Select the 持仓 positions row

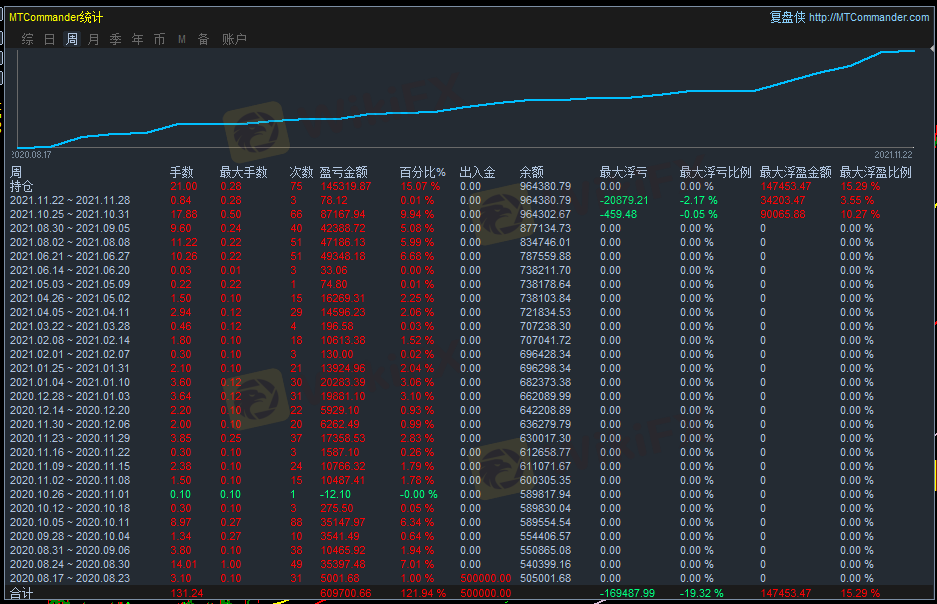tap(21, 186)
